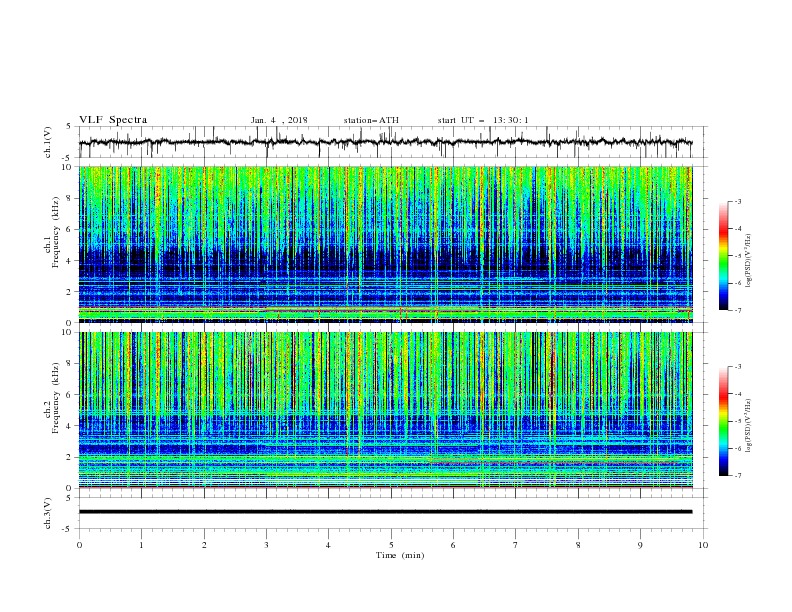Click the 'VLF Spectra' title text
This screenshot has height=612, width=792.
coord(113,120)
